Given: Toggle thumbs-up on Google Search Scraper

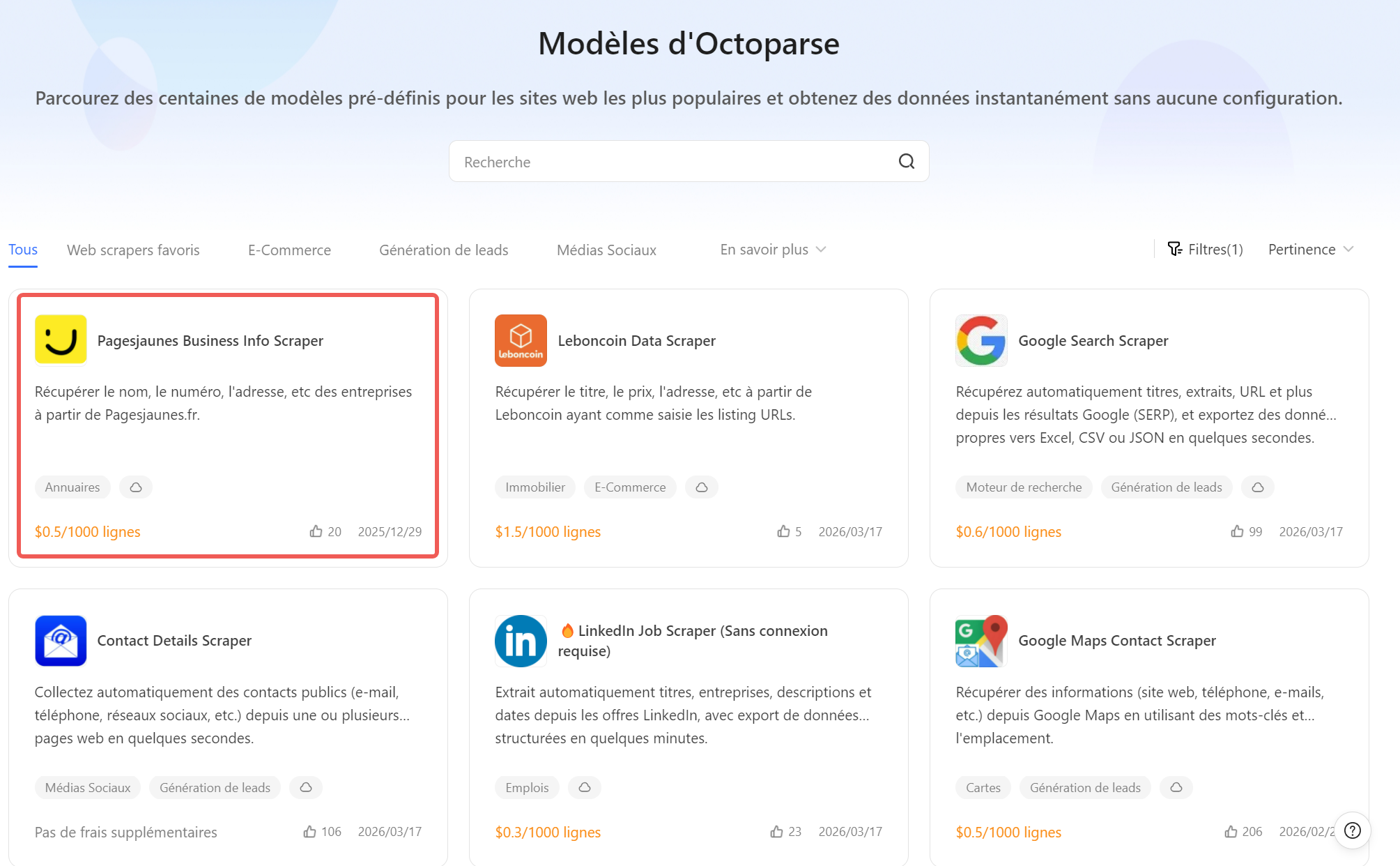Looking at the screenshot, I should coord(1237,531).
